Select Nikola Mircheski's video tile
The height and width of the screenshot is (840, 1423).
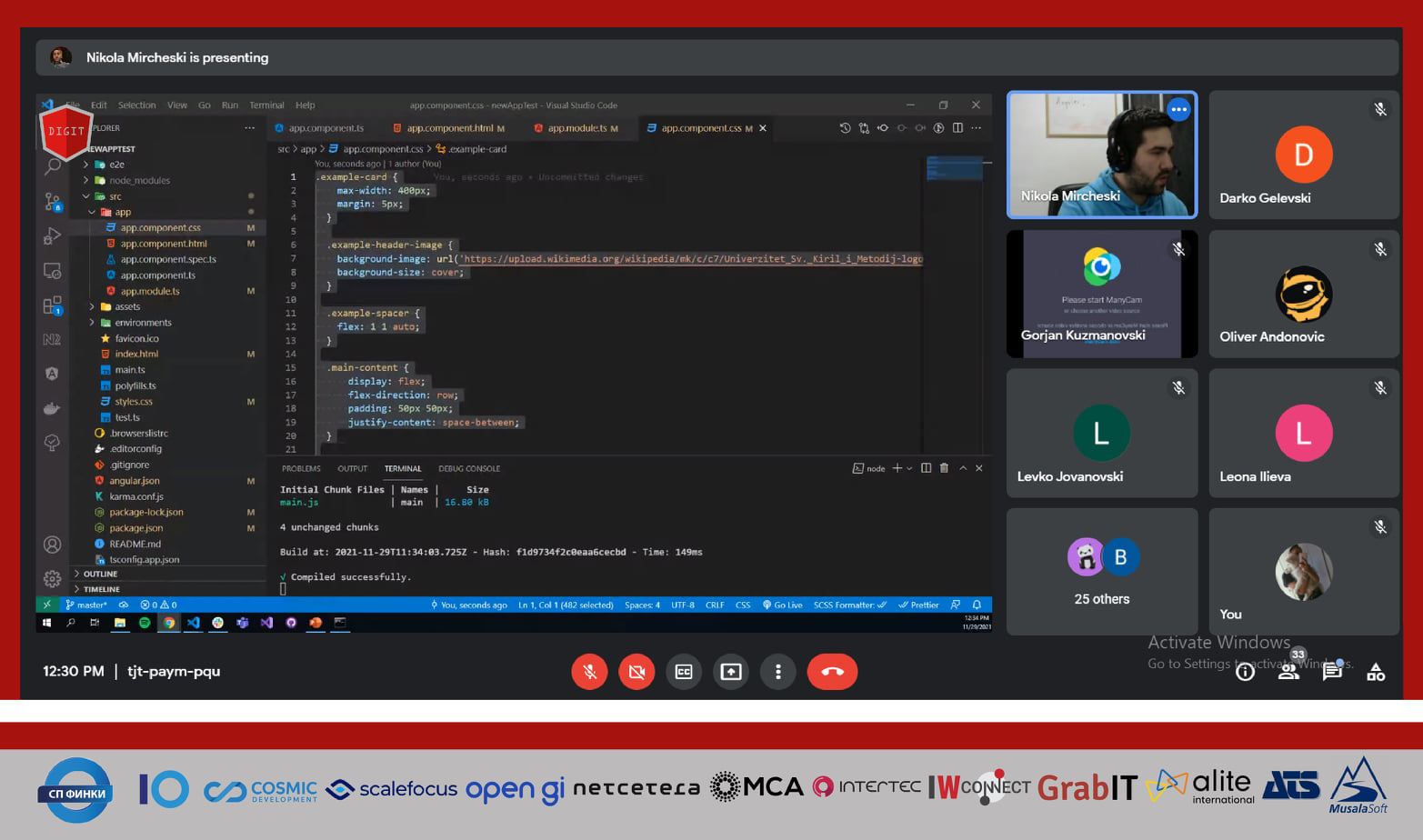(x=1102, y=155)
